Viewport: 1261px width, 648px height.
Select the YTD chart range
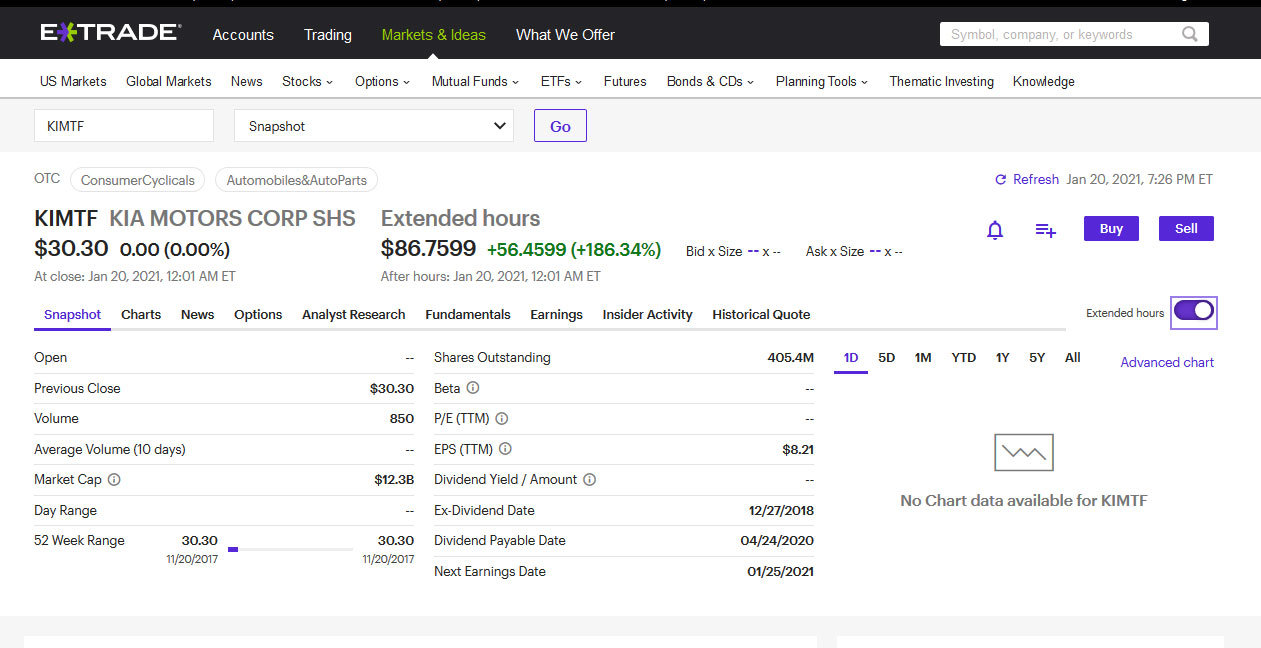tap(964, 358)
